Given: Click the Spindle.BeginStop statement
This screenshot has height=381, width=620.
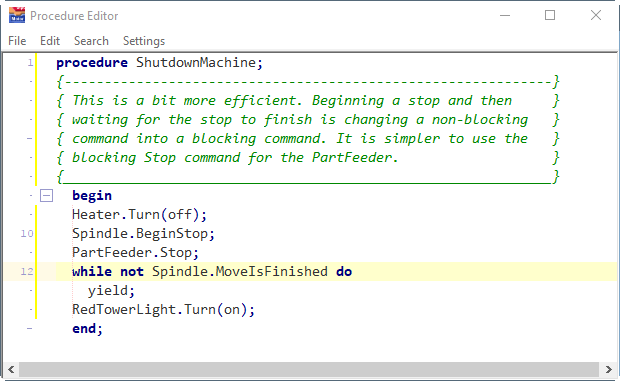Looking at the screenshot, I should coord(143,234).
